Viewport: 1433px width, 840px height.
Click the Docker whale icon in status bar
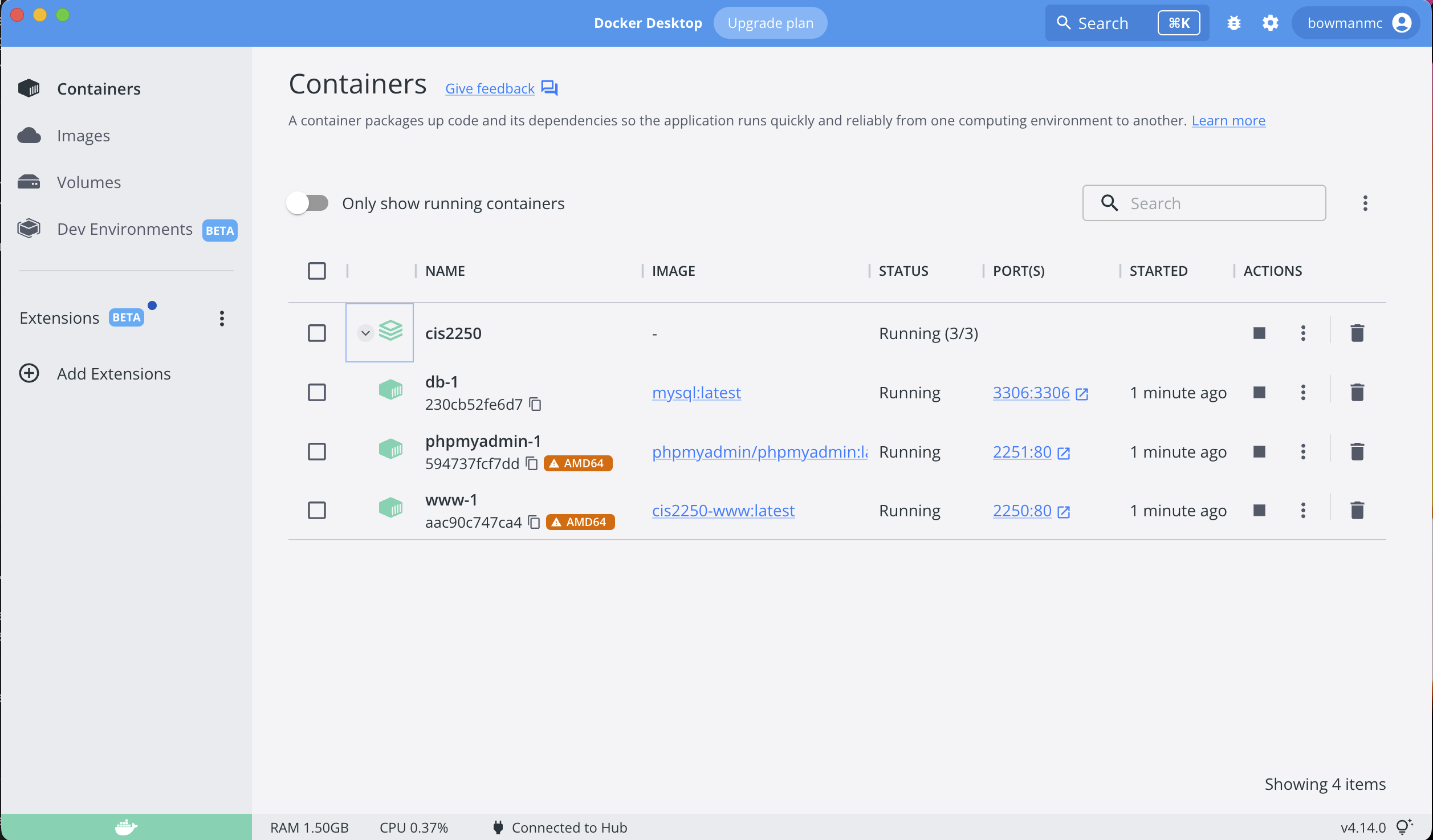pyautogui.click(x=126, y=827)
